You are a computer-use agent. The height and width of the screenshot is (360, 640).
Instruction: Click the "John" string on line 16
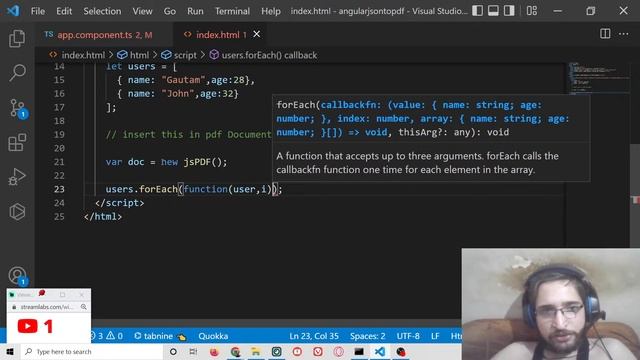click(x=178, y=93)
